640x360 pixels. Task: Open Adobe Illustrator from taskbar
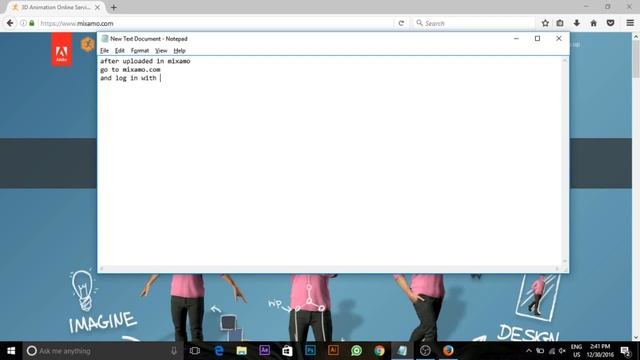333,351
